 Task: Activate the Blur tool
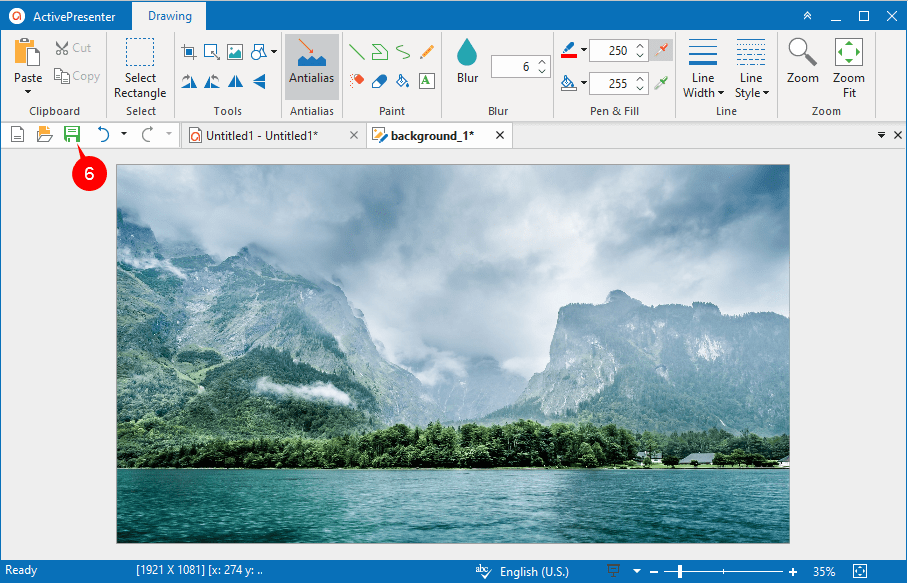click(467, 61)
